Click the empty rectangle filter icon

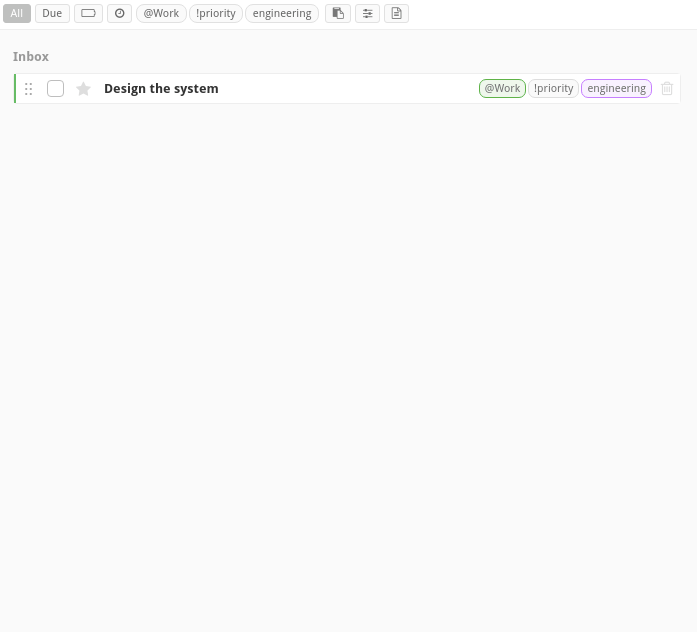[x=88, y=14]
